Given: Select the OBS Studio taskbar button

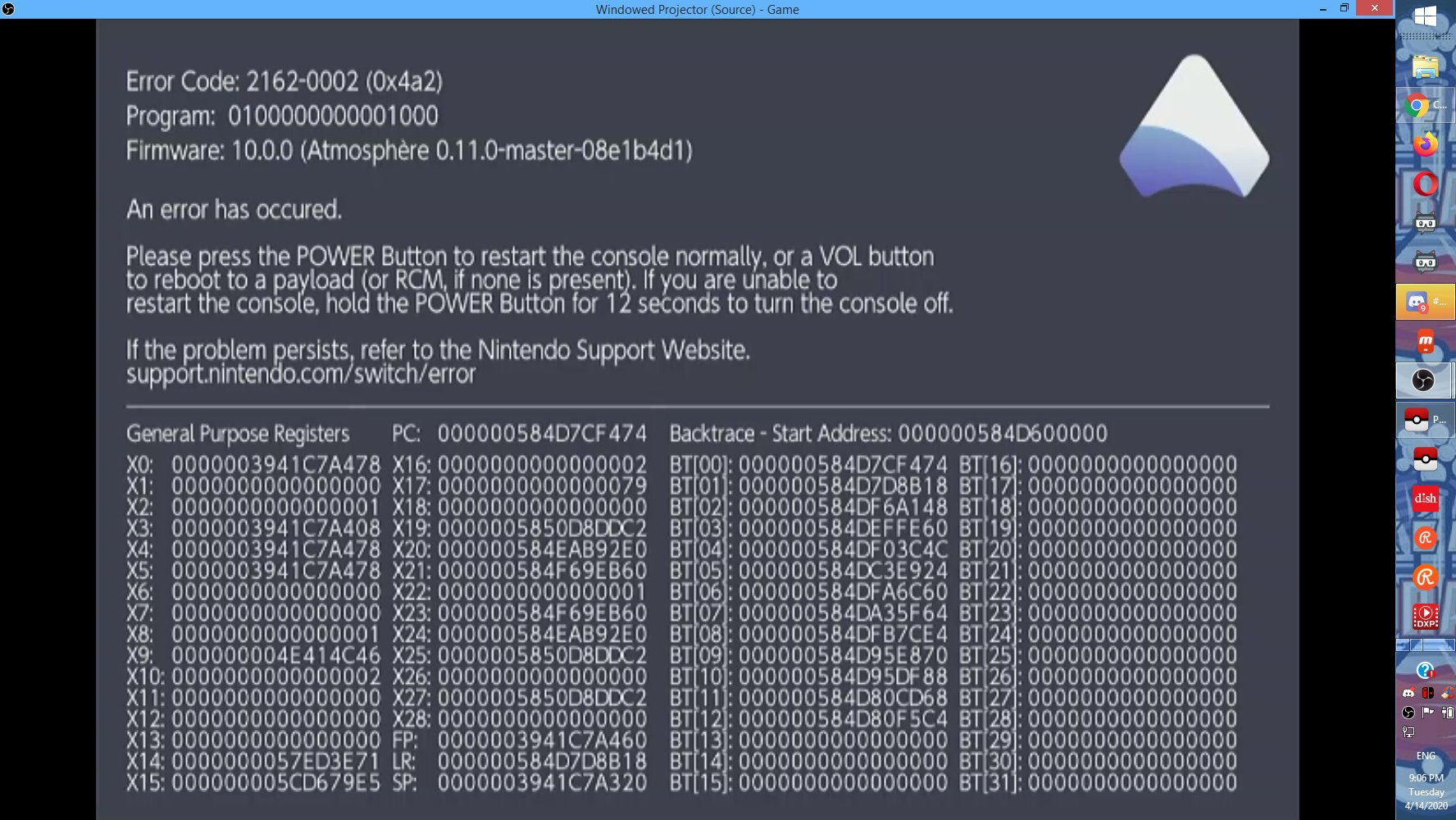Looking at the screenshot, I should 1426,380.
